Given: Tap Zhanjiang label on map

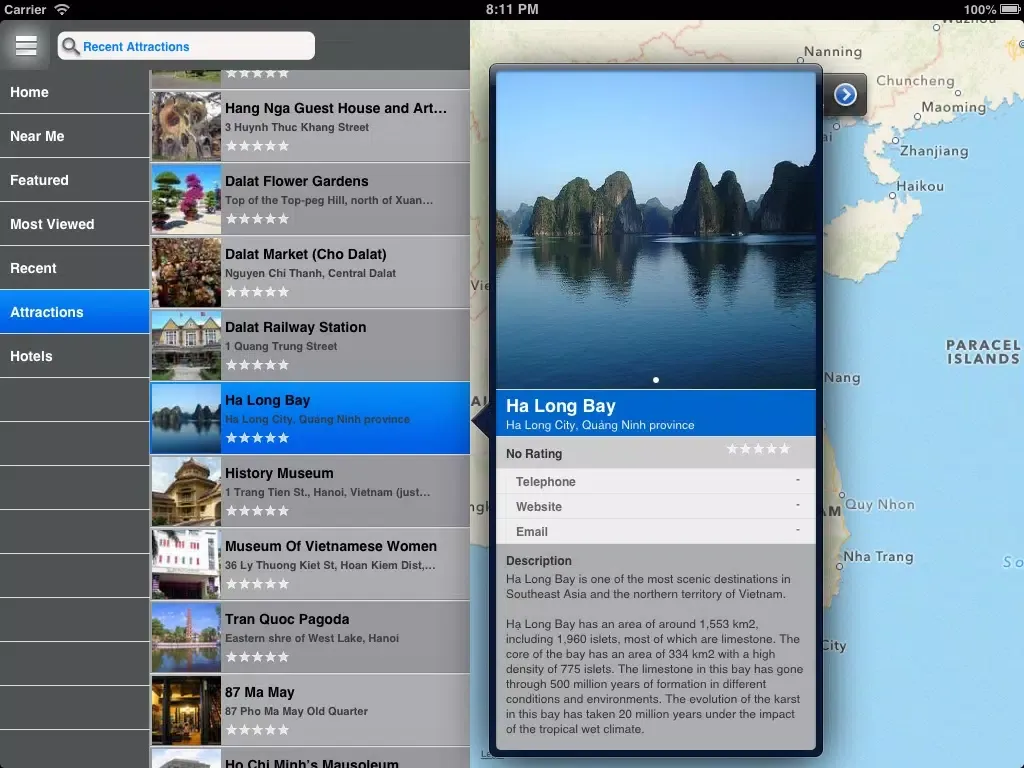Looking at the screenshot, I should [934, 152].
